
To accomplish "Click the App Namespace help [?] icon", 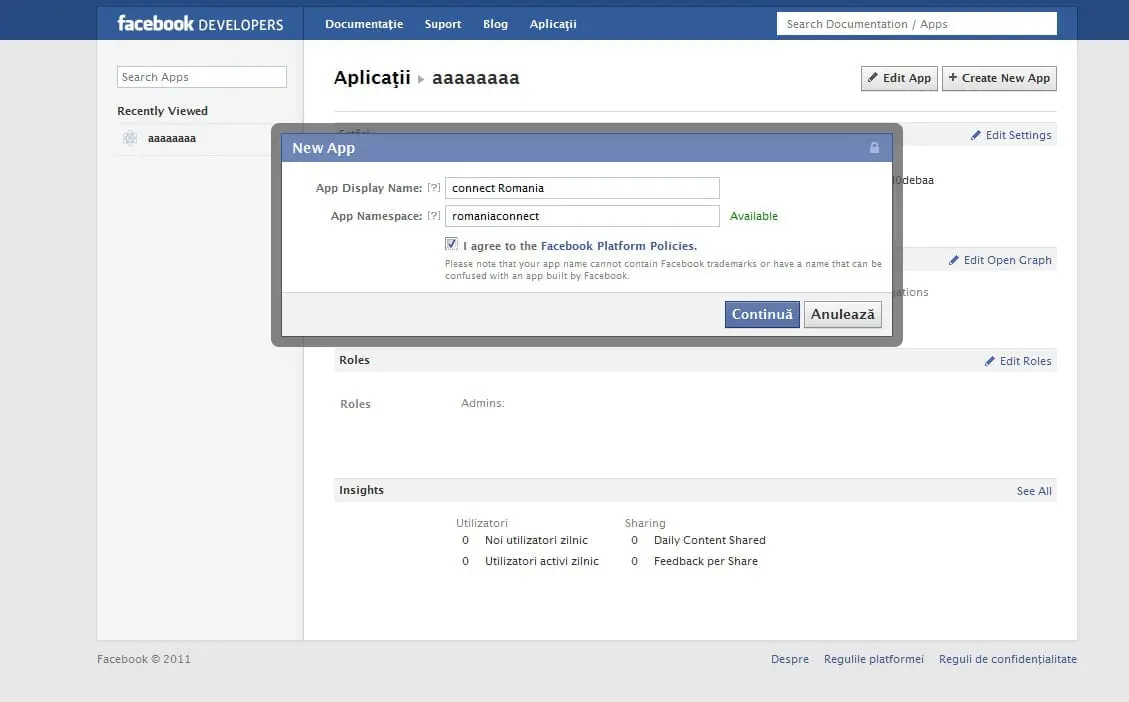I will (x=433, y=215).
